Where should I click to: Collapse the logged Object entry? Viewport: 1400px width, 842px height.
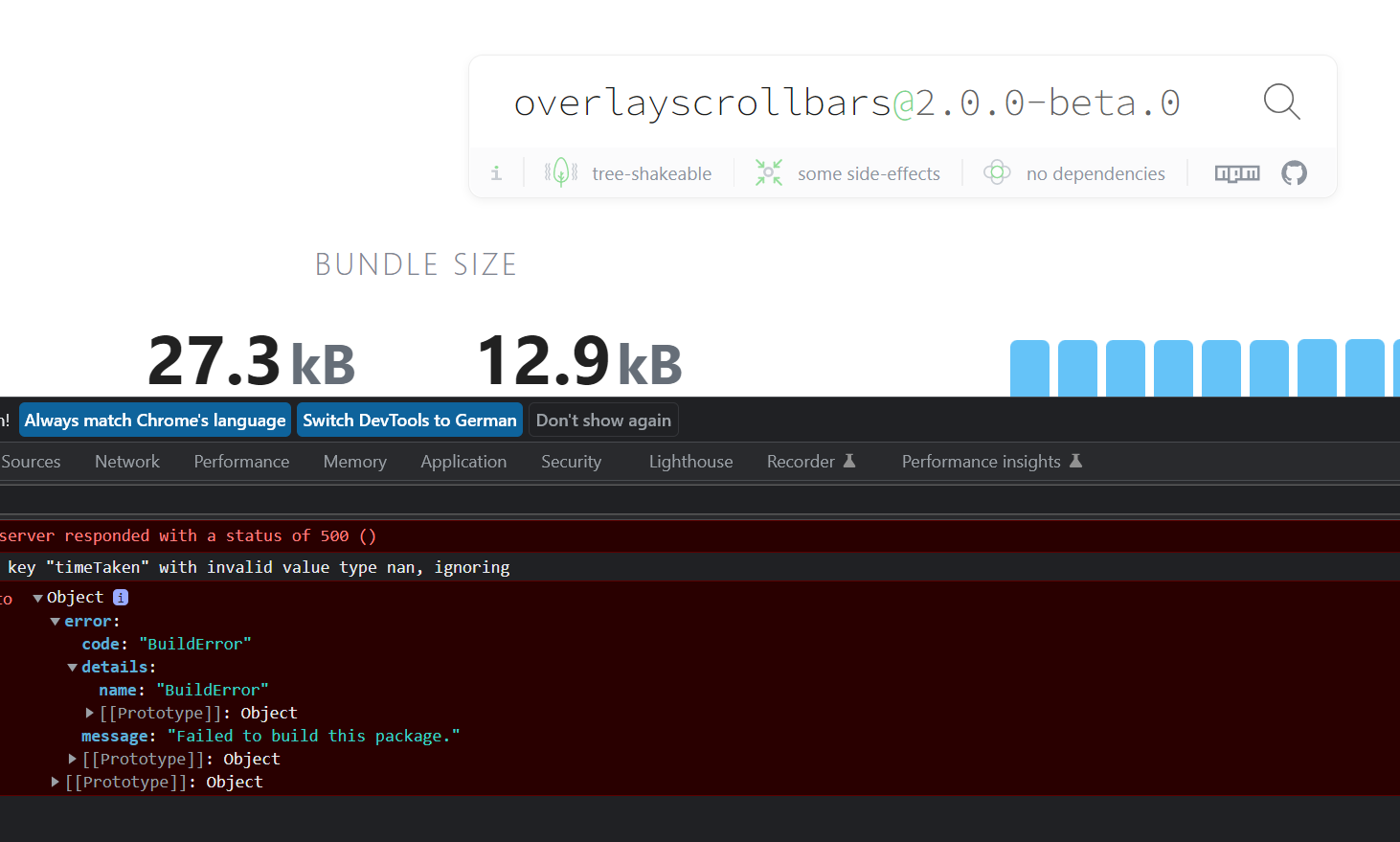pos(36,597)
